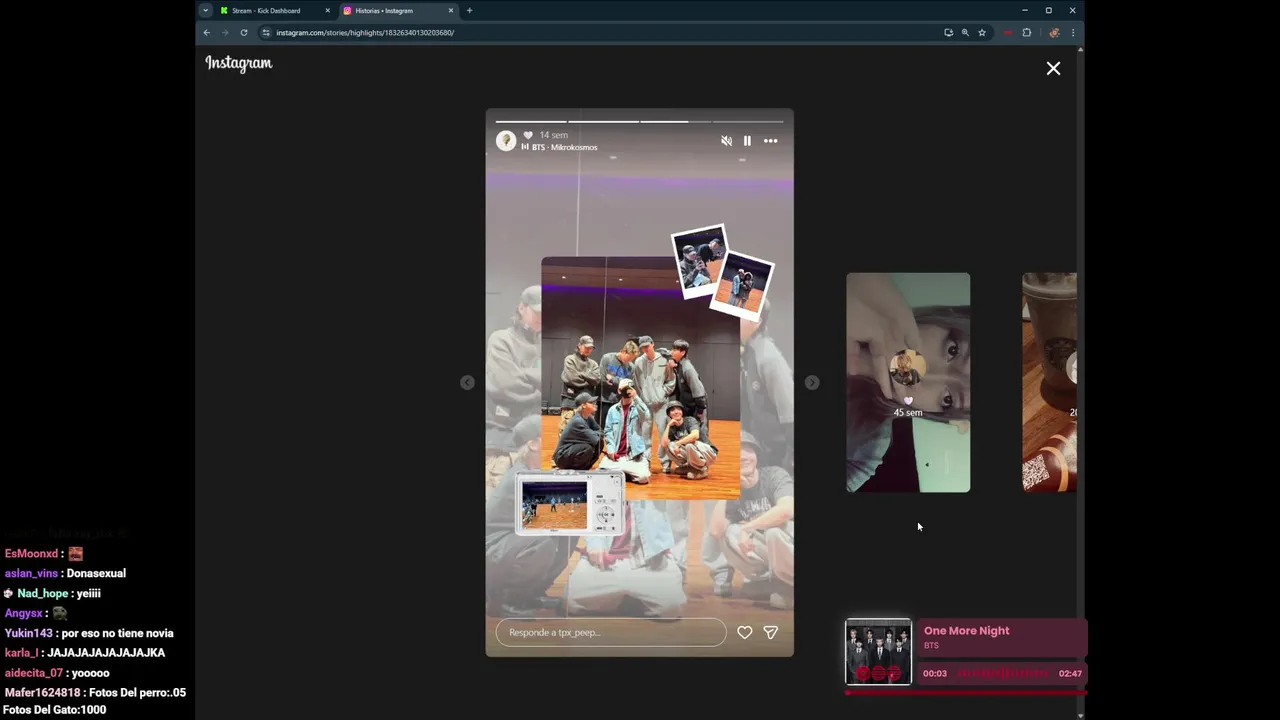Viewport: 1280px width, 720px height.
Task: Click the page scroll-down arrow
Action: point(1080,715)
